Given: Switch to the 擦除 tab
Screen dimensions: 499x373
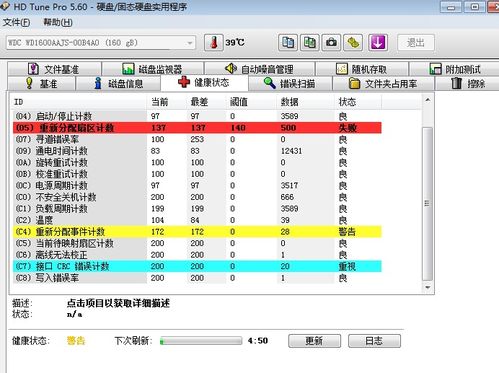Looking at the screenshot, I should pos(467,83).
